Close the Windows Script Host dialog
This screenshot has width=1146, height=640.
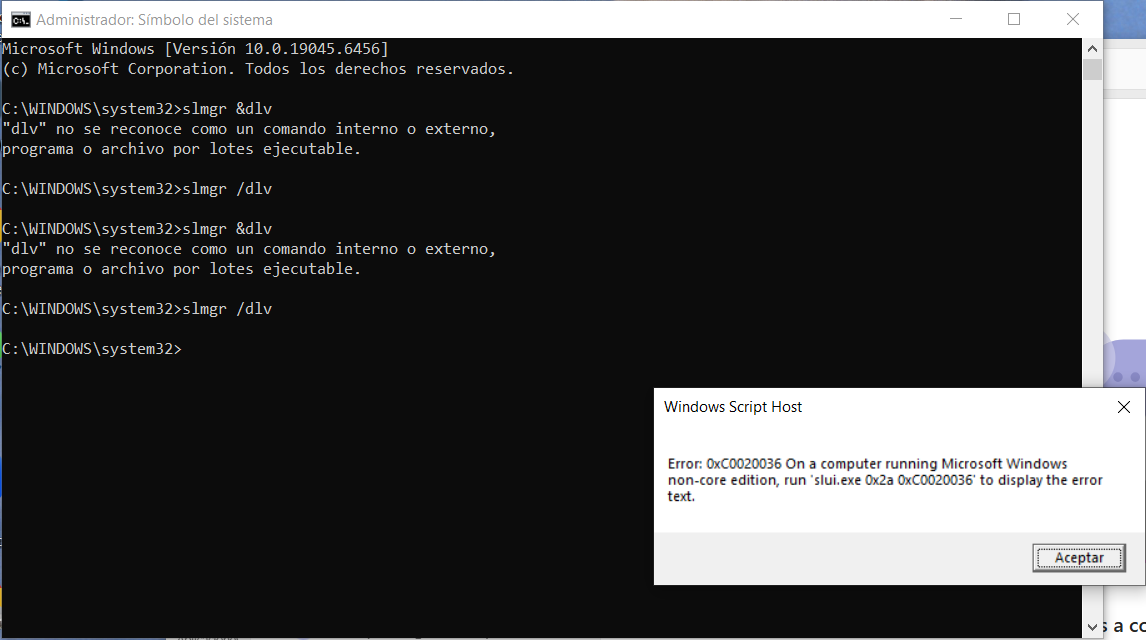click(1124, 407)
